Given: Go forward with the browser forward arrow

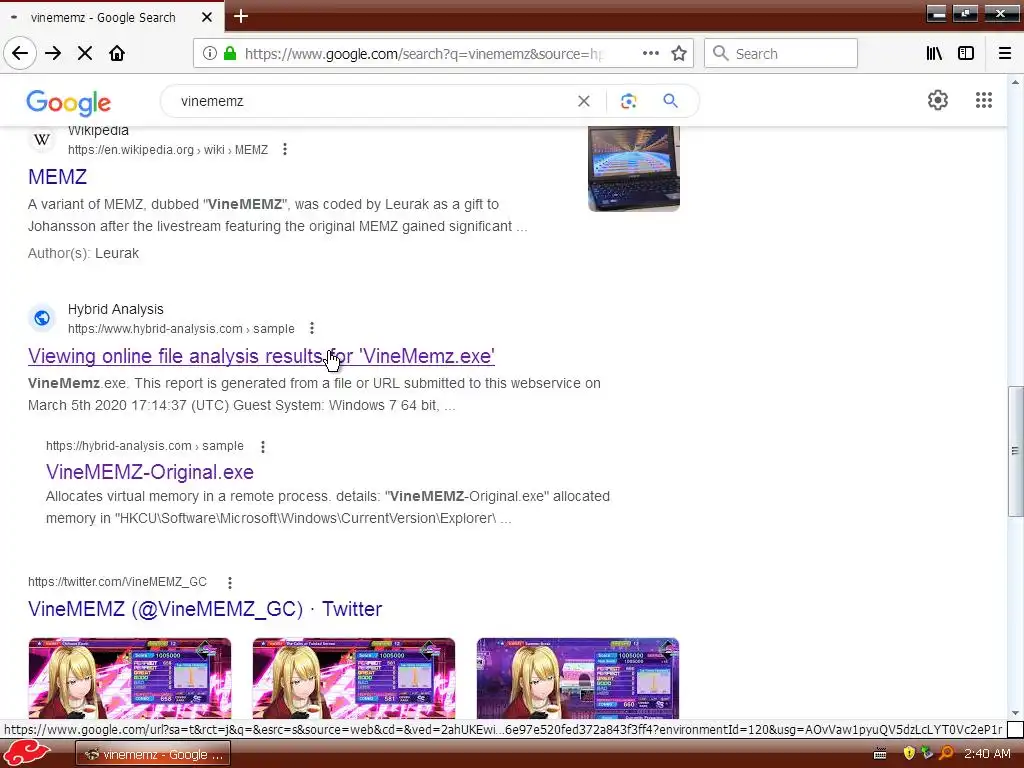Looking at the screenshot, I should (x=54, y=54).
